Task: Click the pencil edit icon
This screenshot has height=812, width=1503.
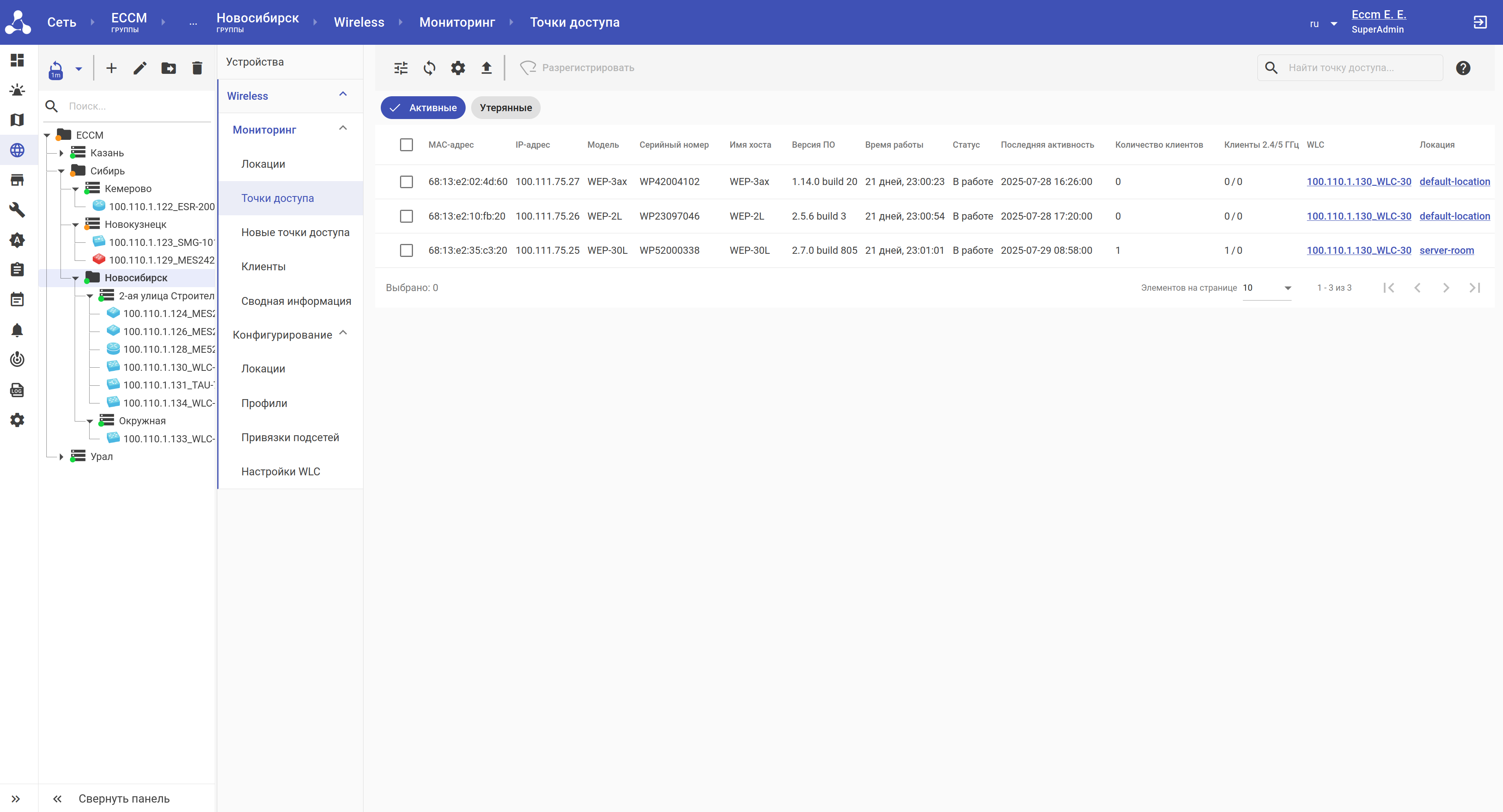Action: tap(140, 68)
